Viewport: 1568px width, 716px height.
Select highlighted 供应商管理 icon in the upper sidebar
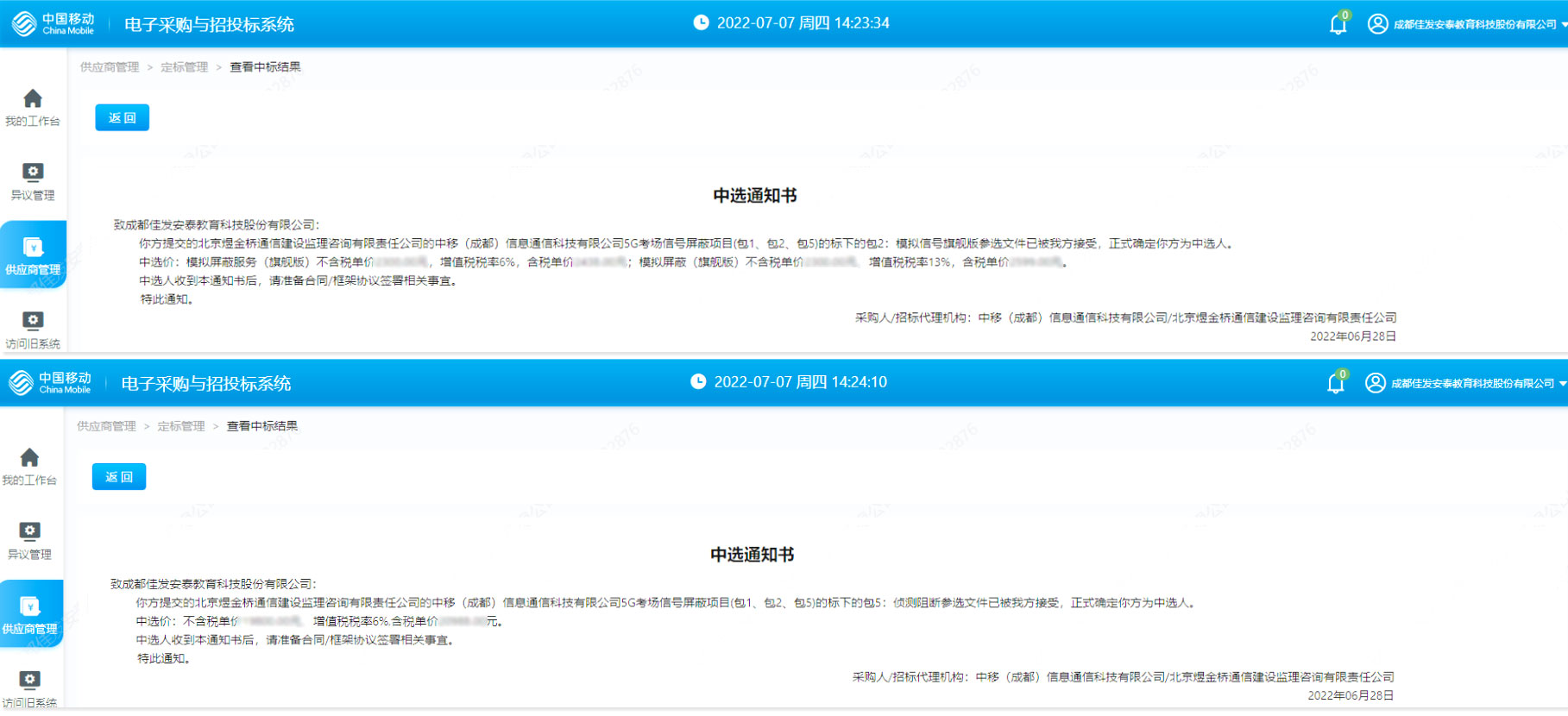tap(33, 248)
